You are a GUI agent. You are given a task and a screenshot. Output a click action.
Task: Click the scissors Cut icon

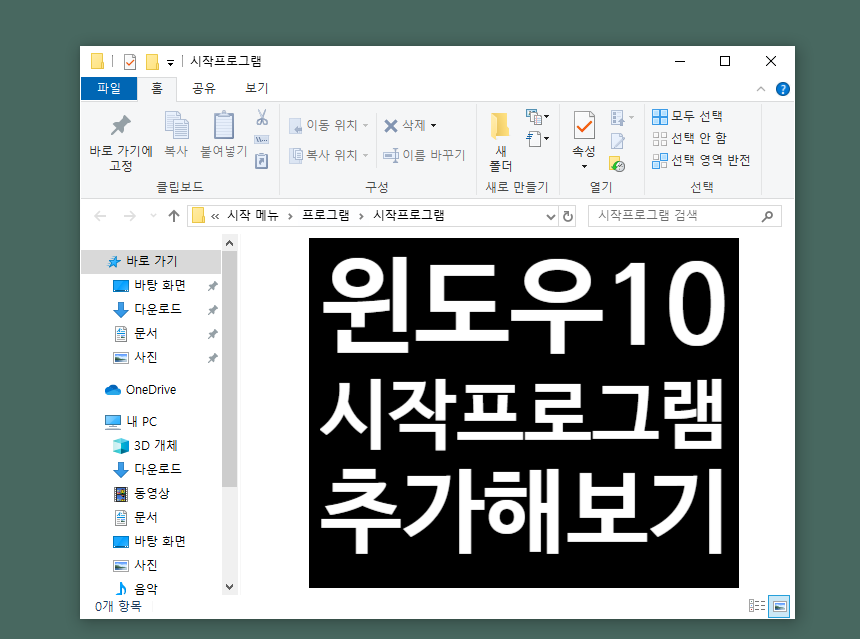click(260, 118)
